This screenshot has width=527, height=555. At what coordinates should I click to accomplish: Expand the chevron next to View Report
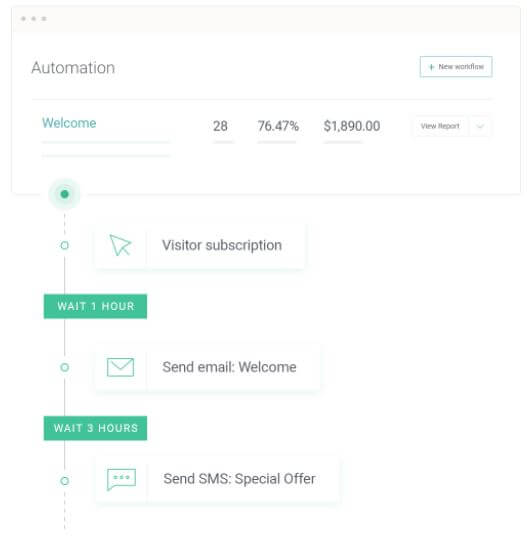tap(480, 126)
